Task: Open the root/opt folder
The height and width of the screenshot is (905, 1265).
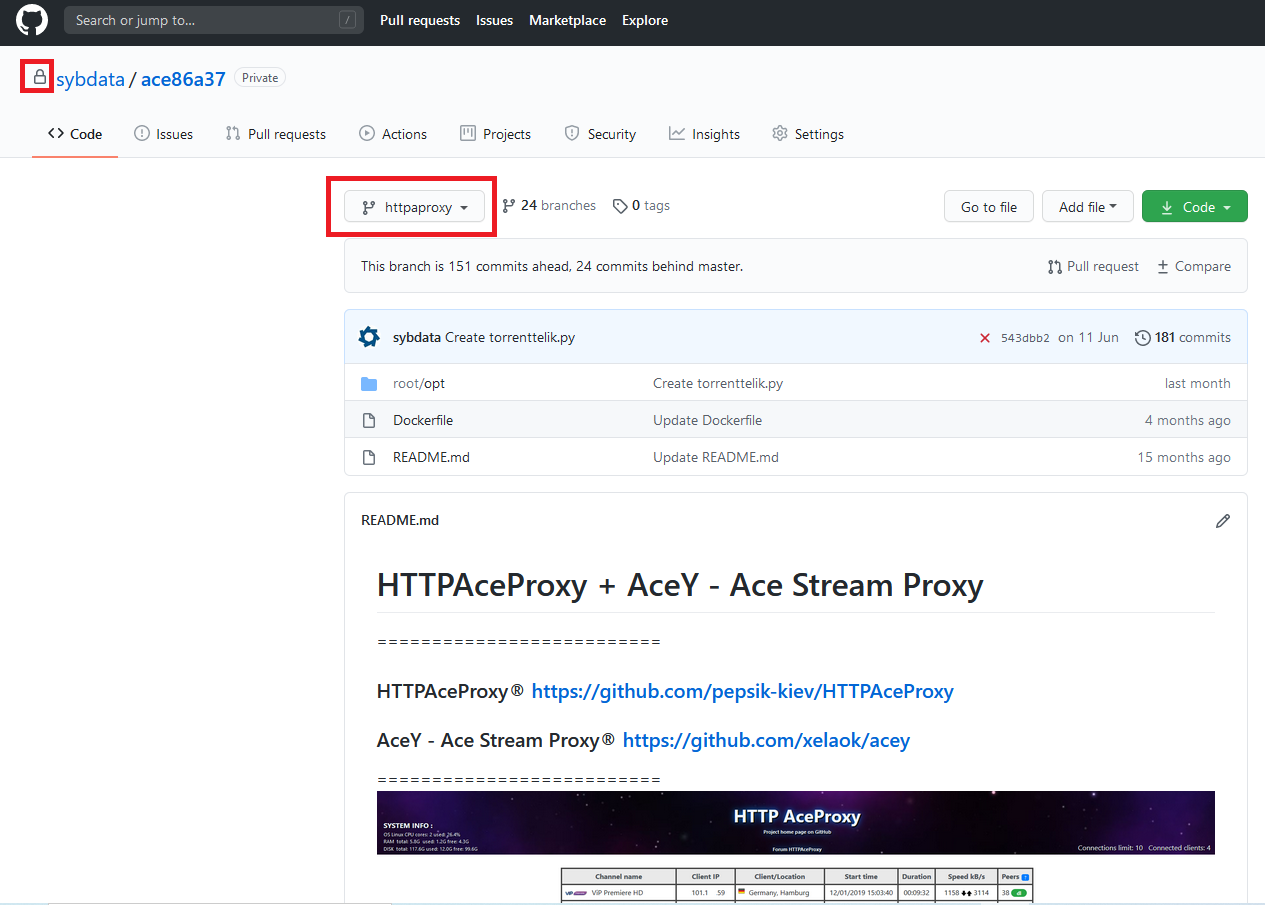Action: tap(419, 383)
